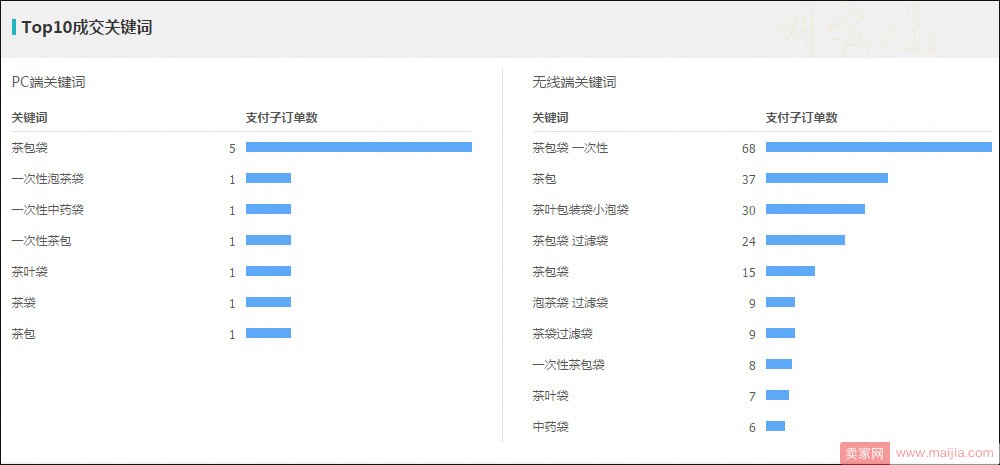Select the 茶叶包装袋小泡袋 keyword
The height and width of the screenshot is (465, 1000).
[x=580, y=210]
